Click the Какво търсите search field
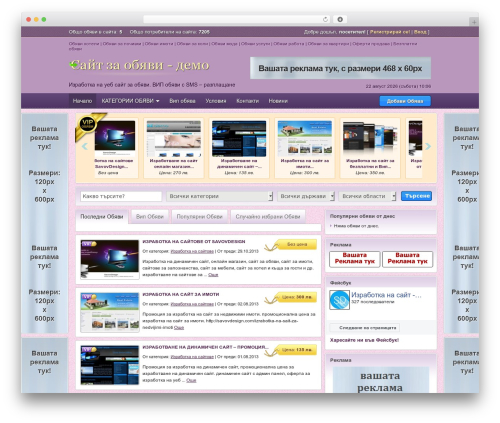Image resolution: width=500 pixels, height=423 pixels. coord(121,196)
